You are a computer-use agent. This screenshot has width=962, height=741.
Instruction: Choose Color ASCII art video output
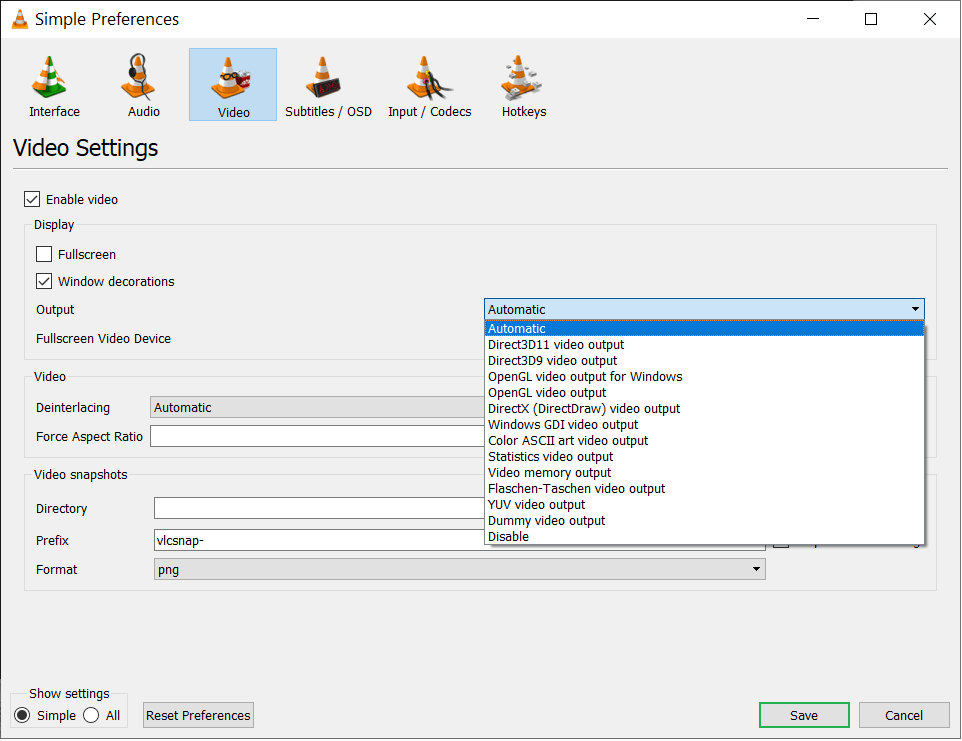coord(704,440)
